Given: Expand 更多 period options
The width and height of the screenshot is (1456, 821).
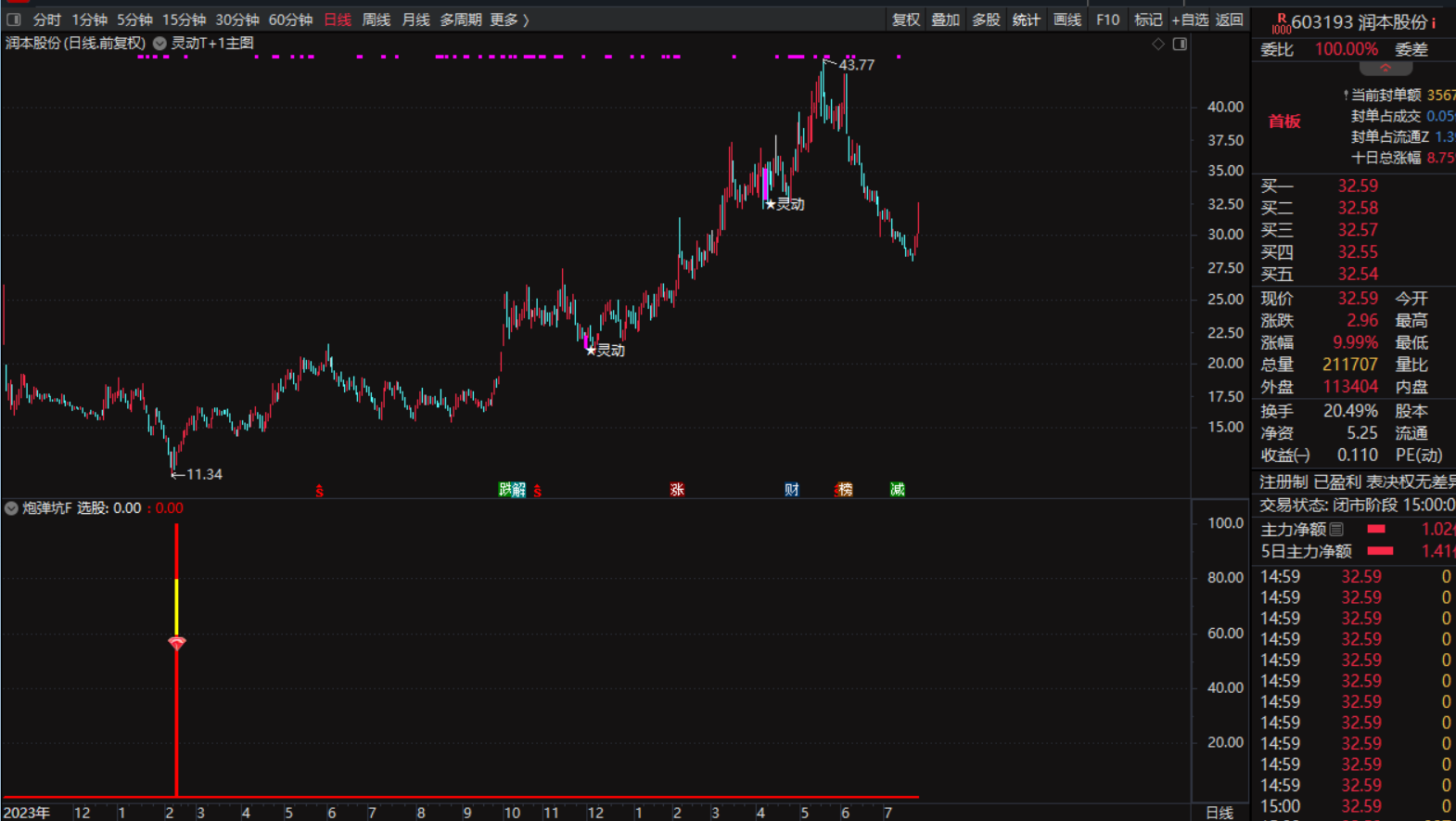Looking at the screenshot, I should coord(509,19).
